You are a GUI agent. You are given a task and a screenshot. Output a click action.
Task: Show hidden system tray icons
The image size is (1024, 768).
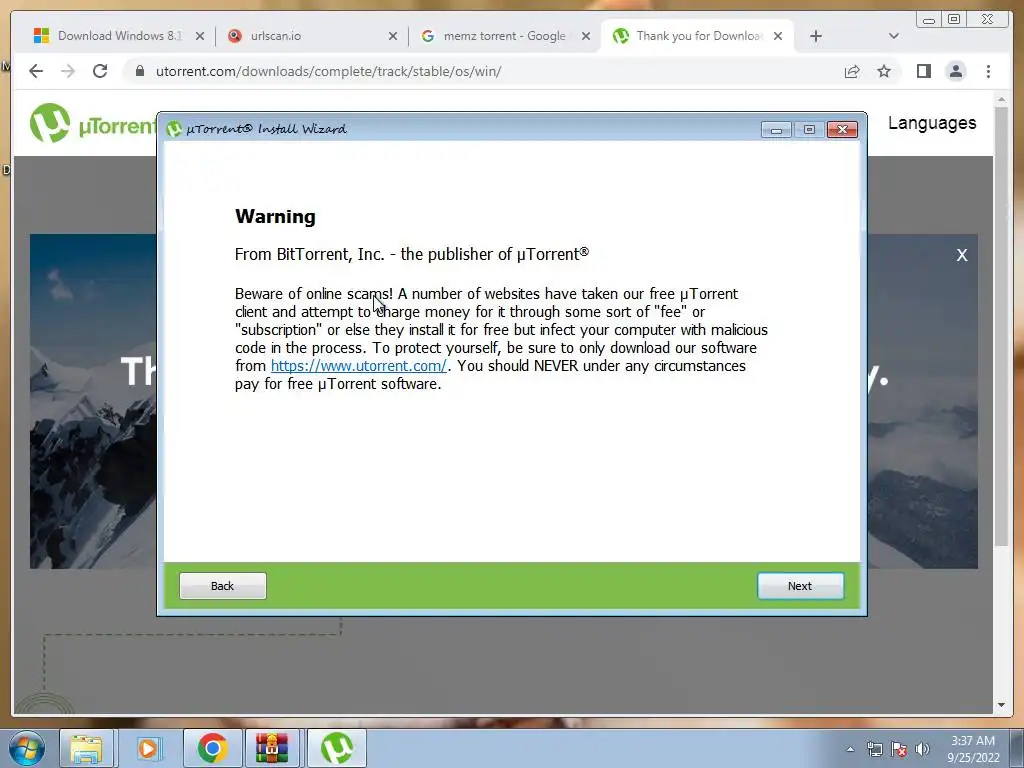(x=850, y=749)
